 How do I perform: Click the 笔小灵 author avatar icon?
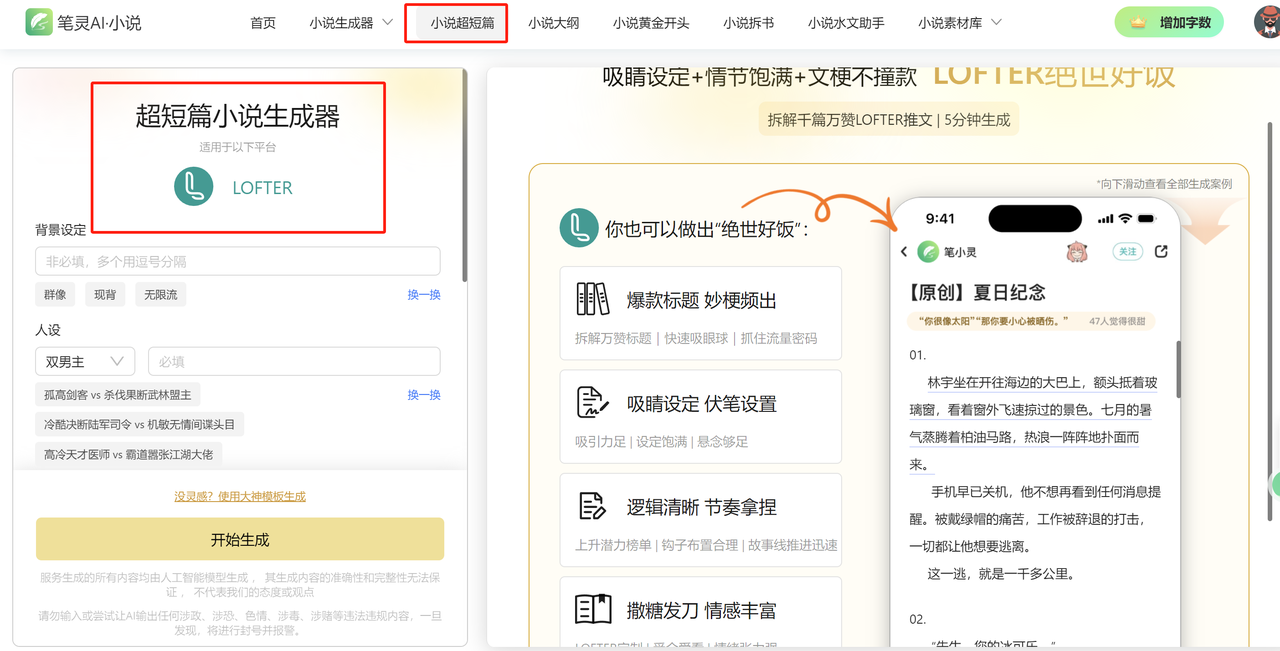tap(929, 252)
